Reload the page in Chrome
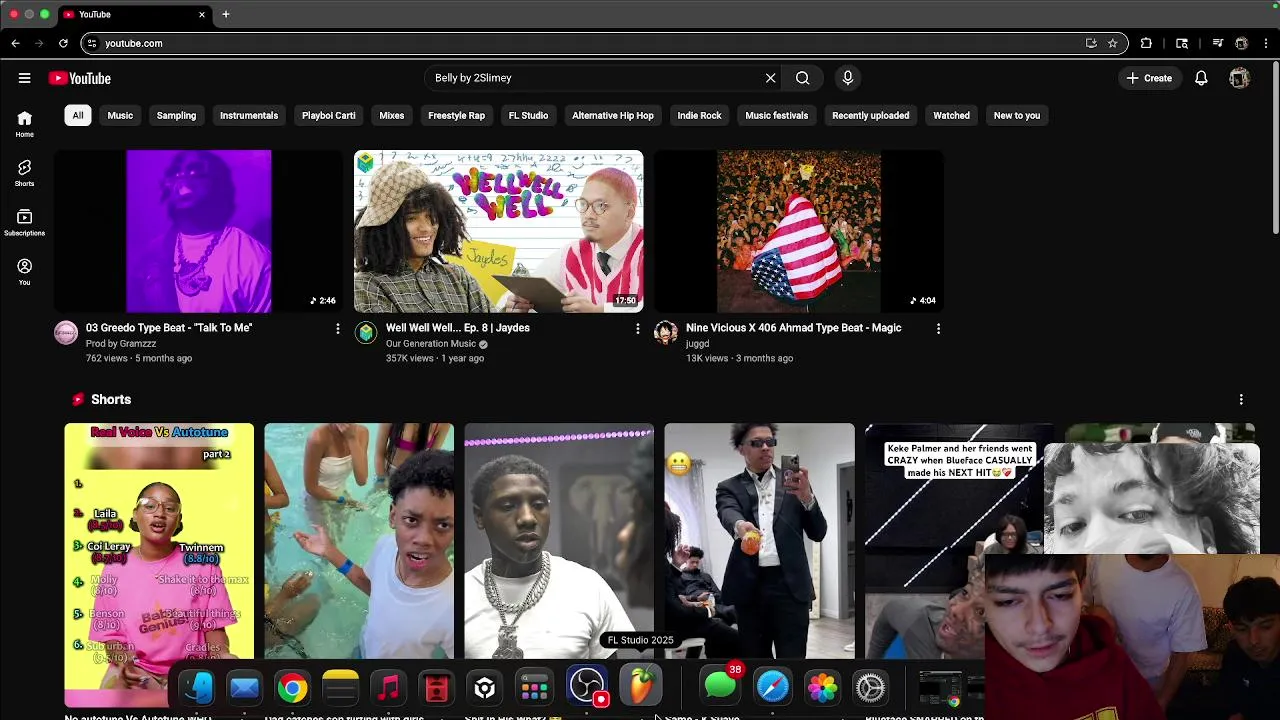The height and width of the screenshot is (720, 1280). [63, 43]
